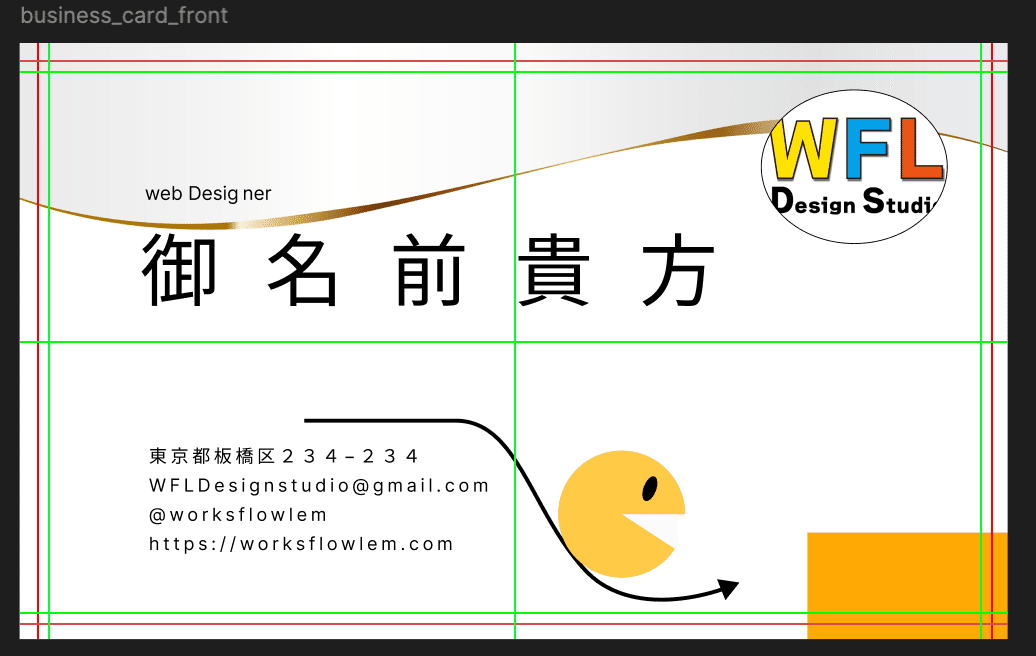Select the https://worksflowlem.com URL text

[301, 544]
